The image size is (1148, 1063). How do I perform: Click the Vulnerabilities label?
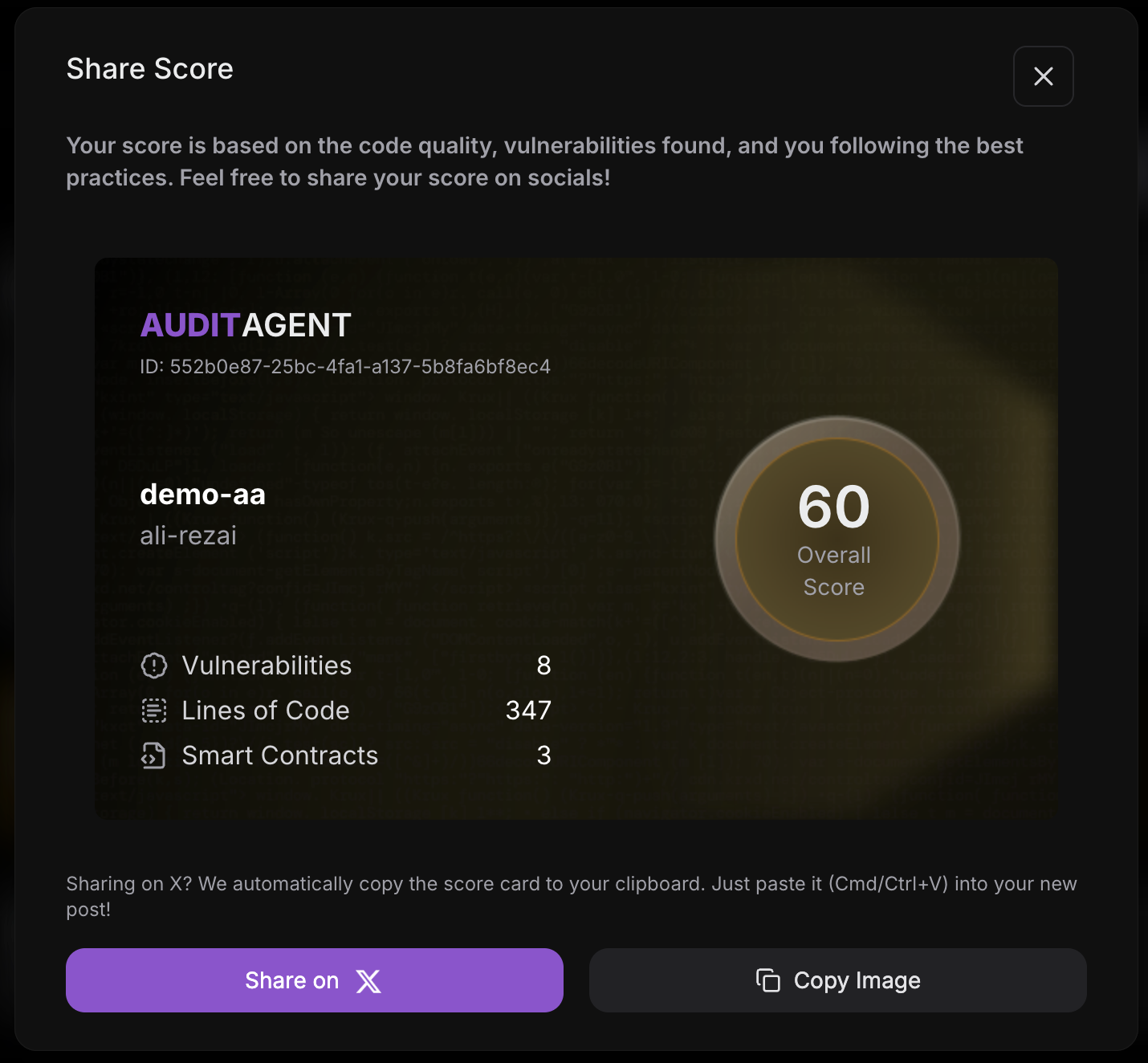coord(267,666)
